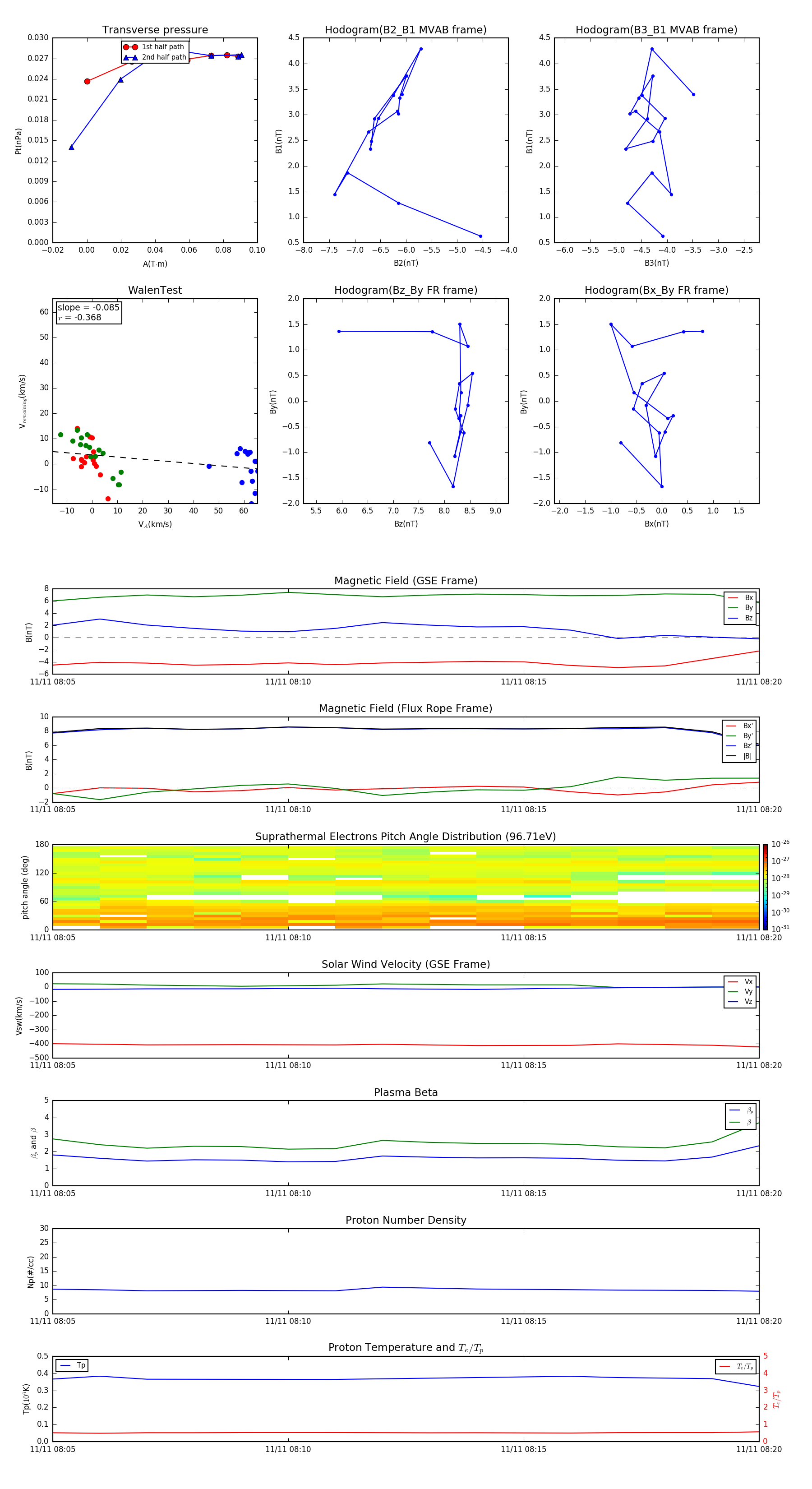Click the Bz' legend entry in flux rope panel
Viewport: 812px width, 1489px height.
pos(740,746)
